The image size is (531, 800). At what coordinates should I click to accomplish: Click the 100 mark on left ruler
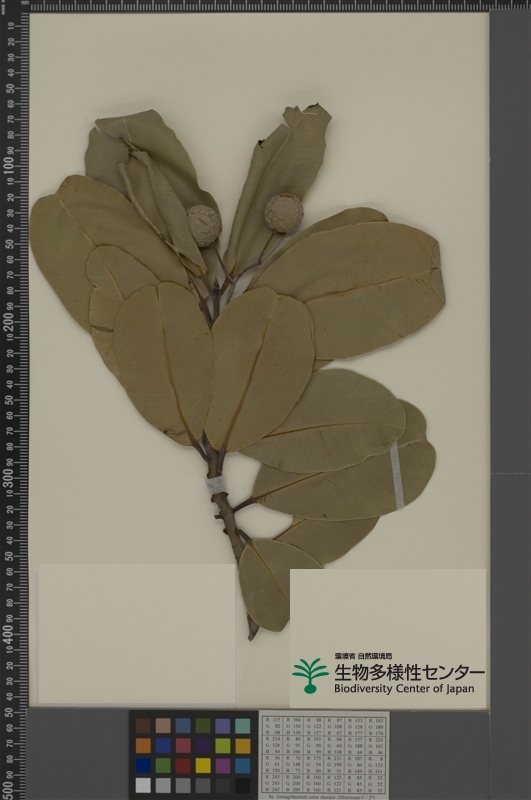pyautogui.click(x=8, y=165)
